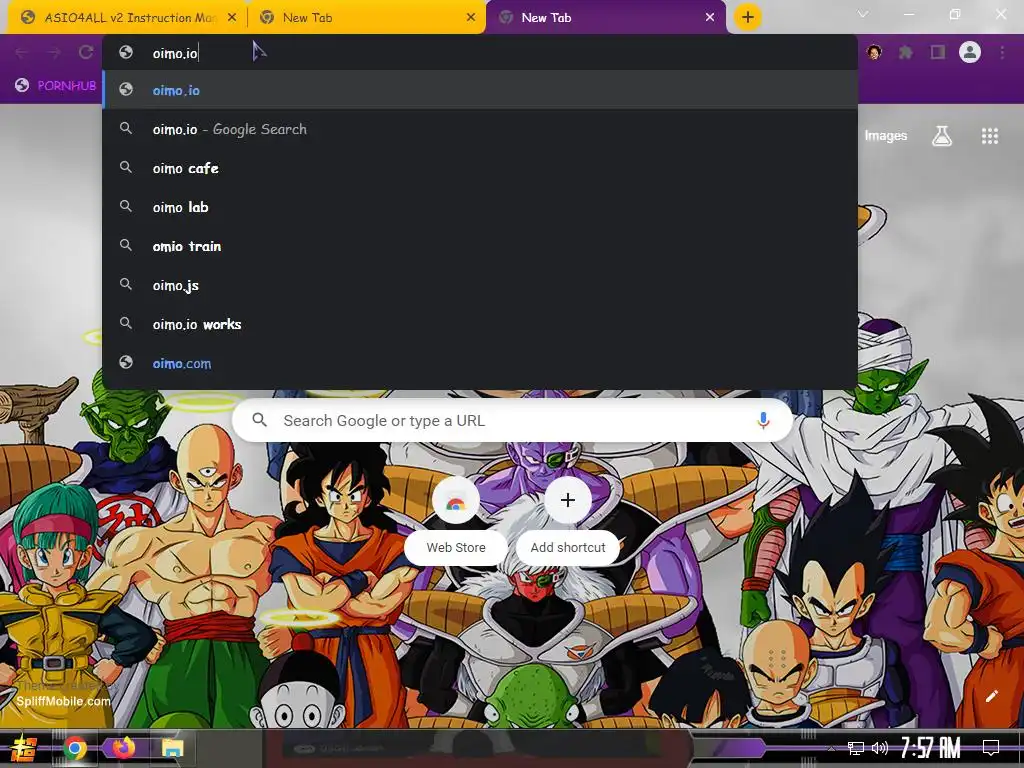Click the browser back arrow
1024x768 pixels.
pos(22,52)
